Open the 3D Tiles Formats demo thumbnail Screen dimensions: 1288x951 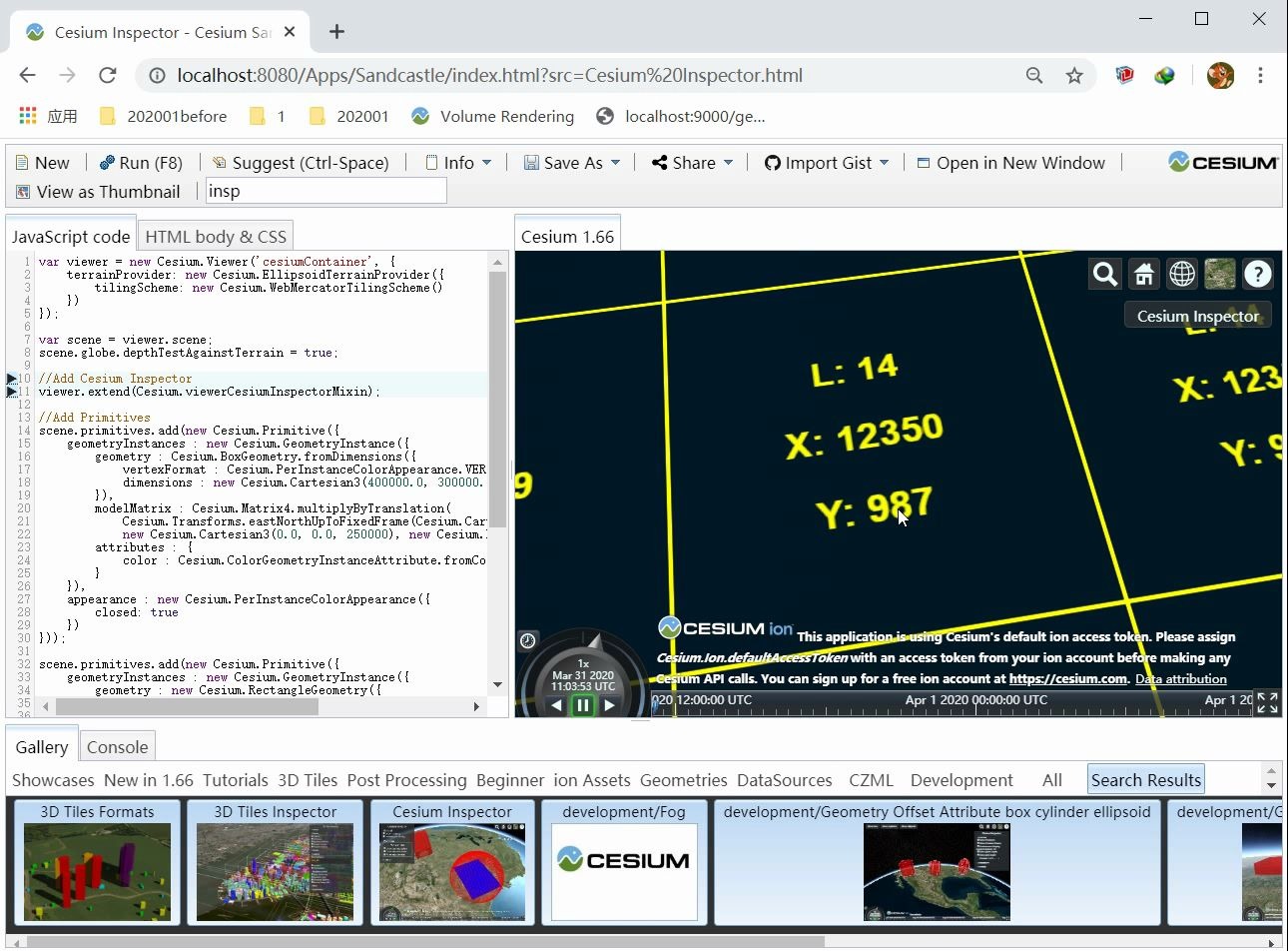[x=97, y=863]
